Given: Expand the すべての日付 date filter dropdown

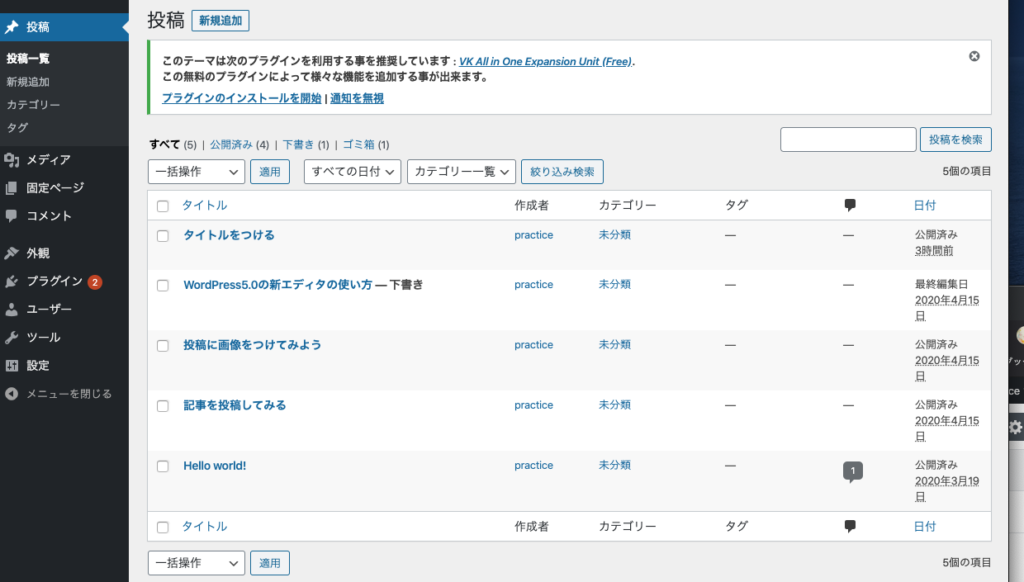Looking at the screenshot, I should [x=352, y=172].
